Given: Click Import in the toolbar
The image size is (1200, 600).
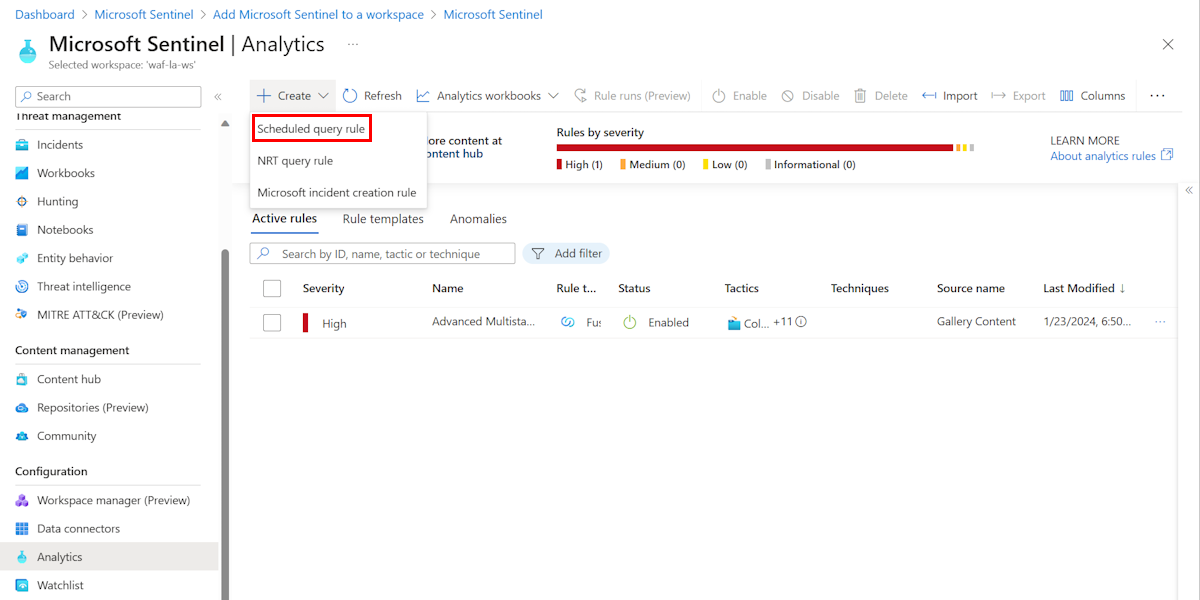Looking at the screenshot, I should click(950, 96).
